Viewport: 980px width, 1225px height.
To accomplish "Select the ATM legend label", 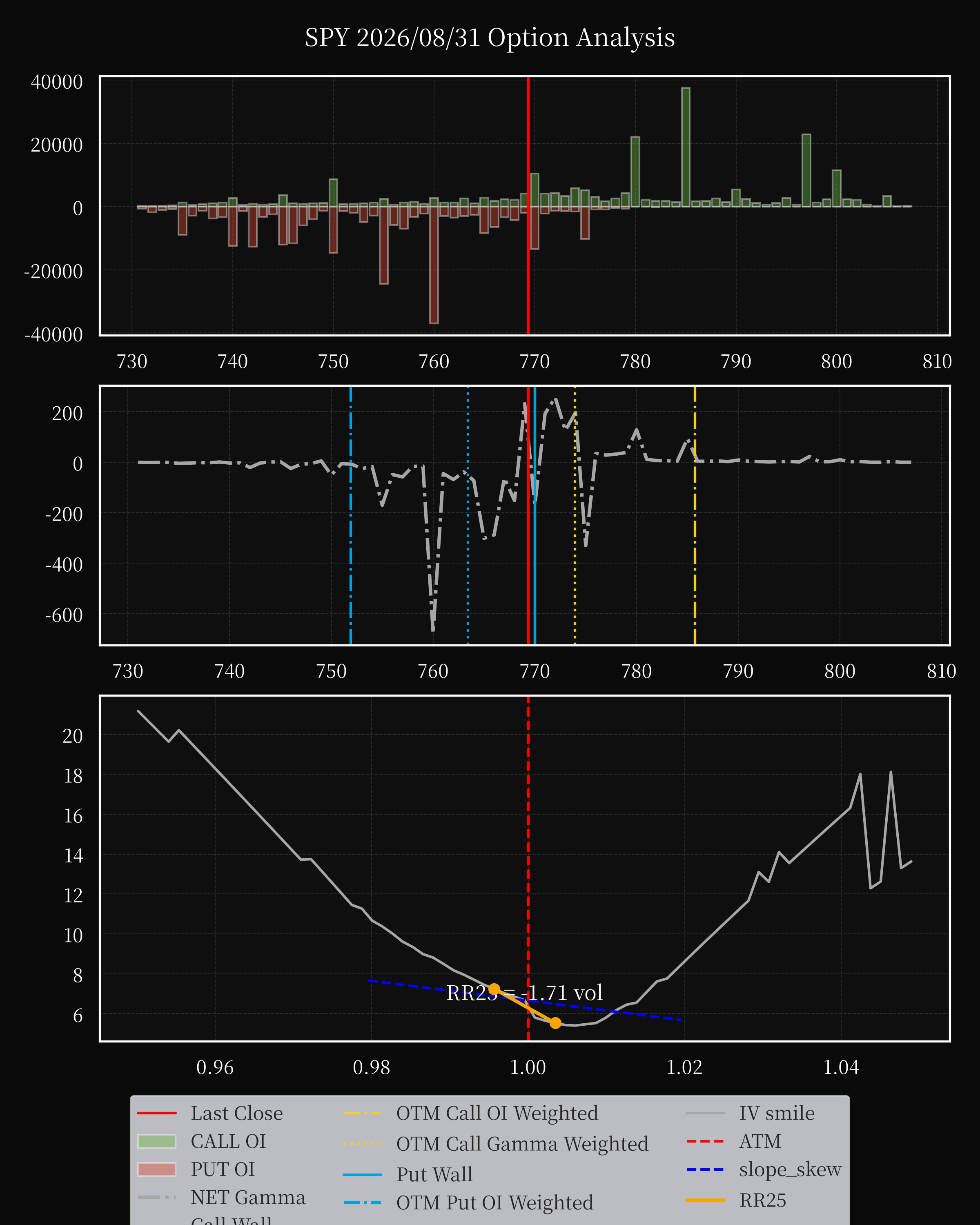I will [760, 1141].
